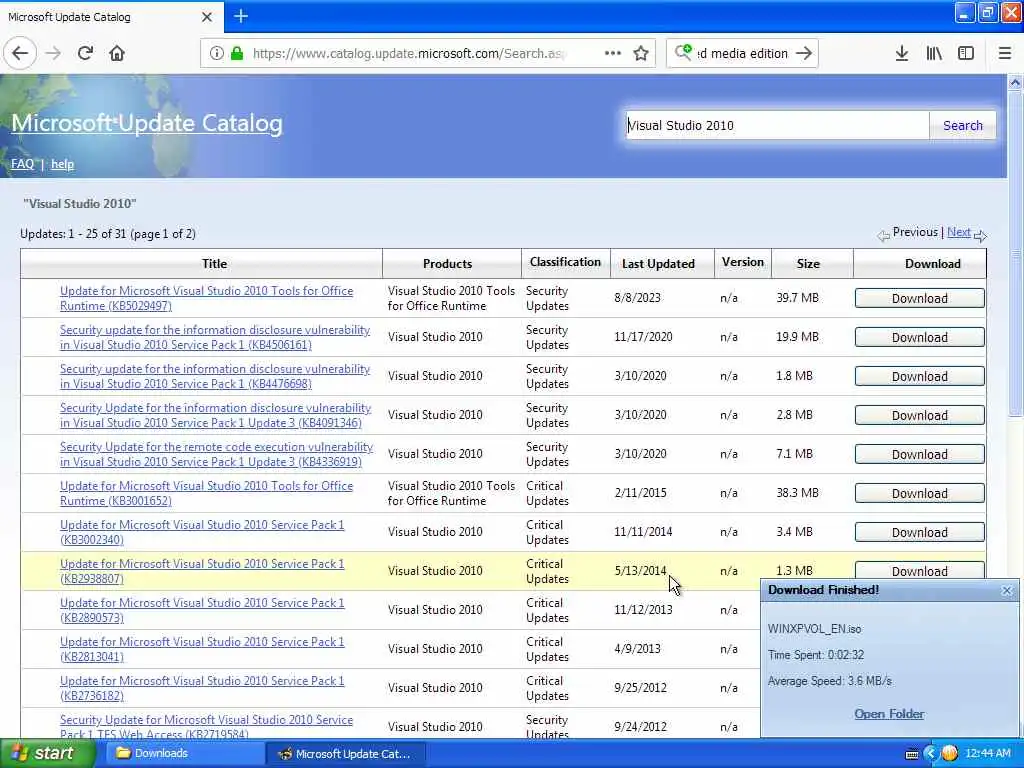Sort by Classification column header
The width and height of the screenshot is (1024, 768).
tap(565, 262)
